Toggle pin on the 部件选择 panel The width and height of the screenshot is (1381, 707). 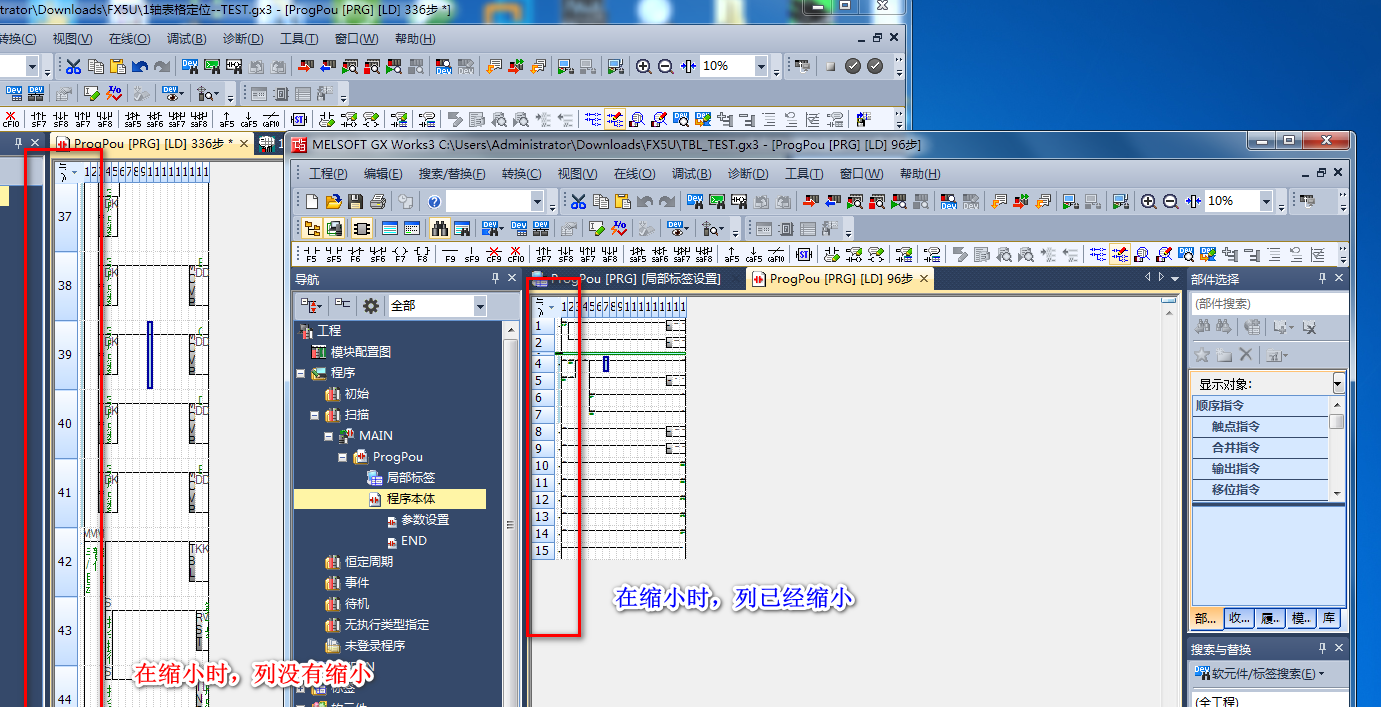pyautogui.click(x=1322, y=279)
